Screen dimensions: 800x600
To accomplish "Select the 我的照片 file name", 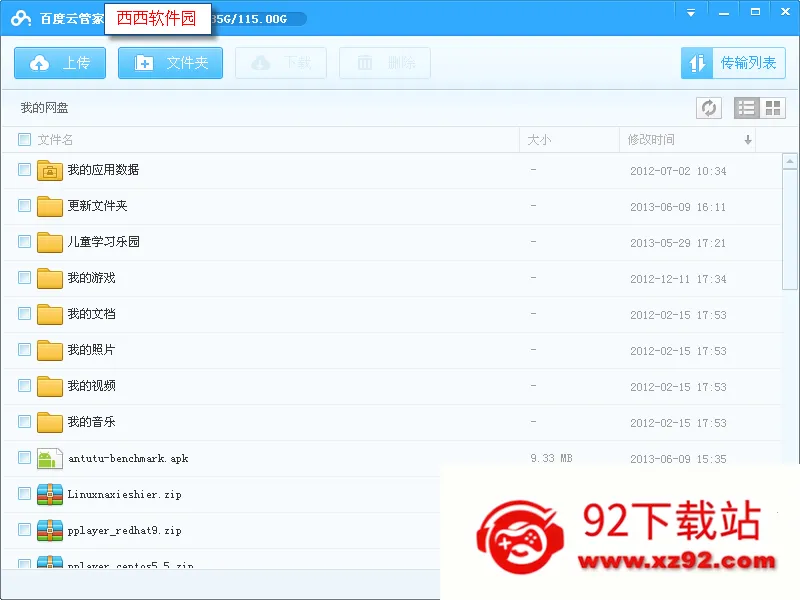I will (91, 349).
